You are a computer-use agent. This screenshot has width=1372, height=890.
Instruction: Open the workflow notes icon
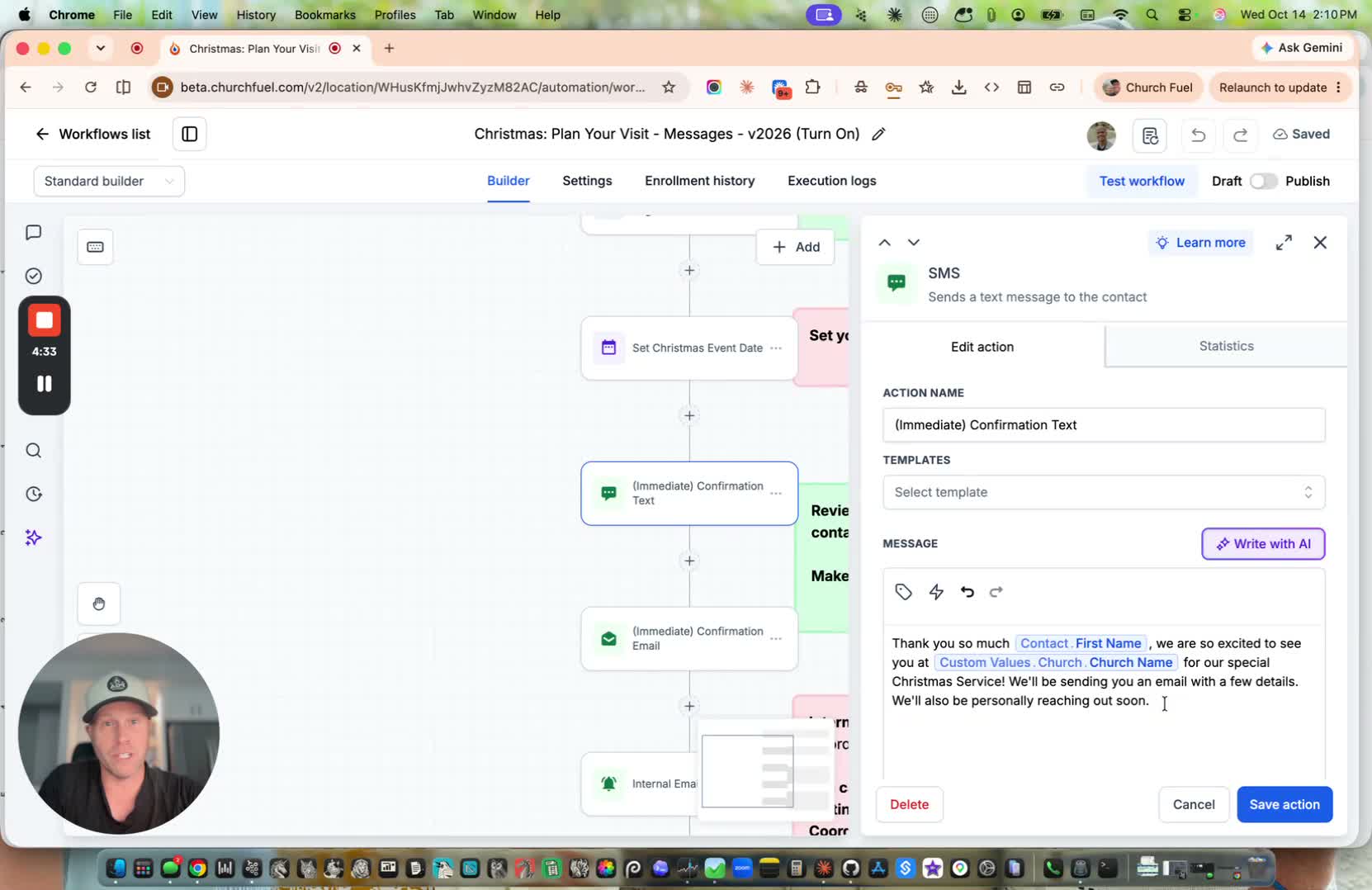pos(1150,135)
